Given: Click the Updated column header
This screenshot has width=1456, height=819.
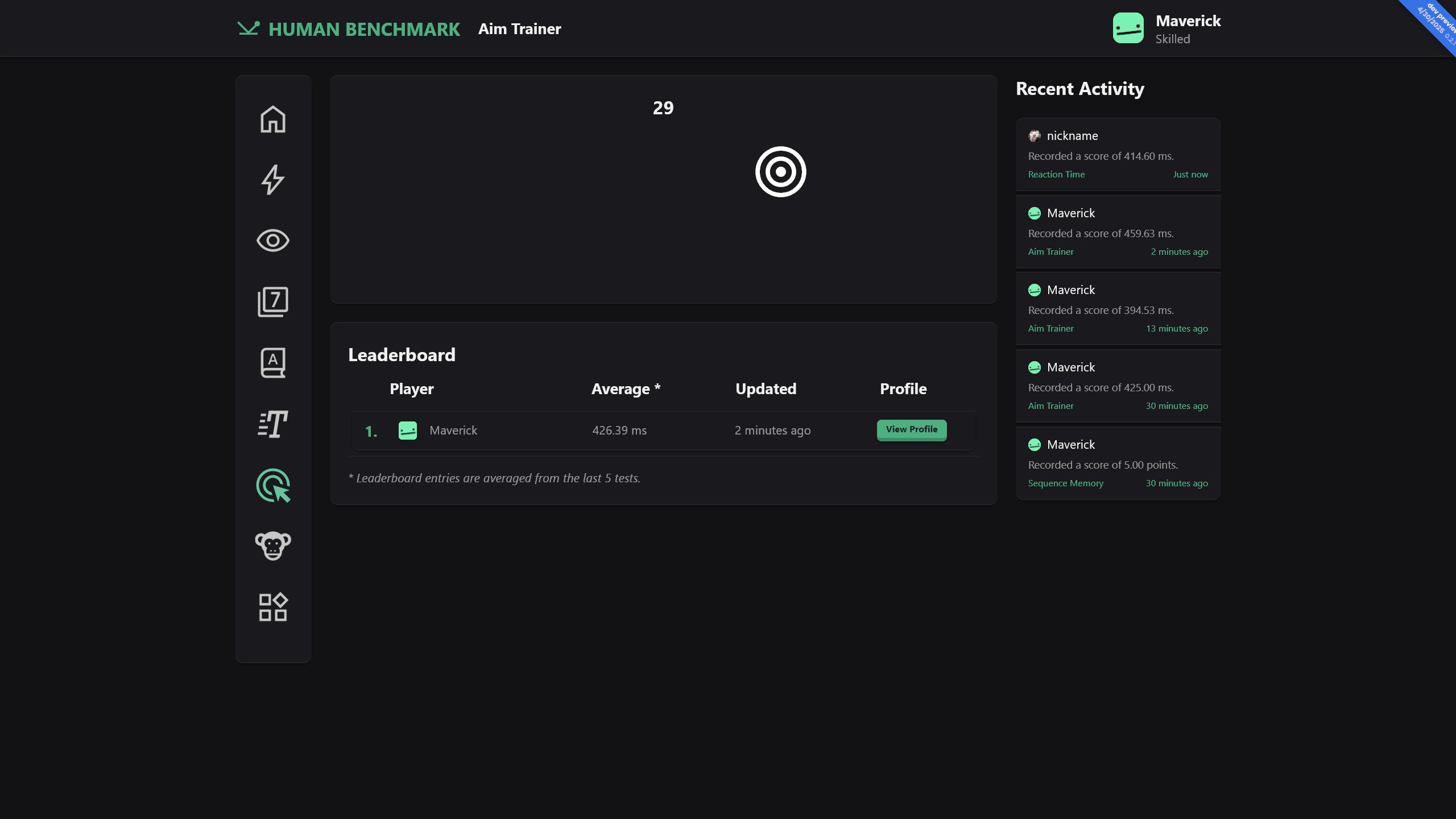Looking at the screenshot, I should pos(766,389).
